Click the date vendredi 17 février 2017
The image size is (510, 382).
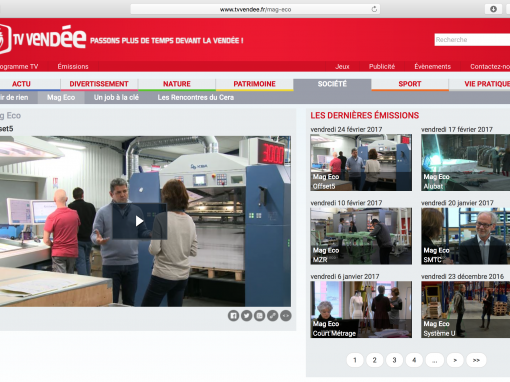457,129
